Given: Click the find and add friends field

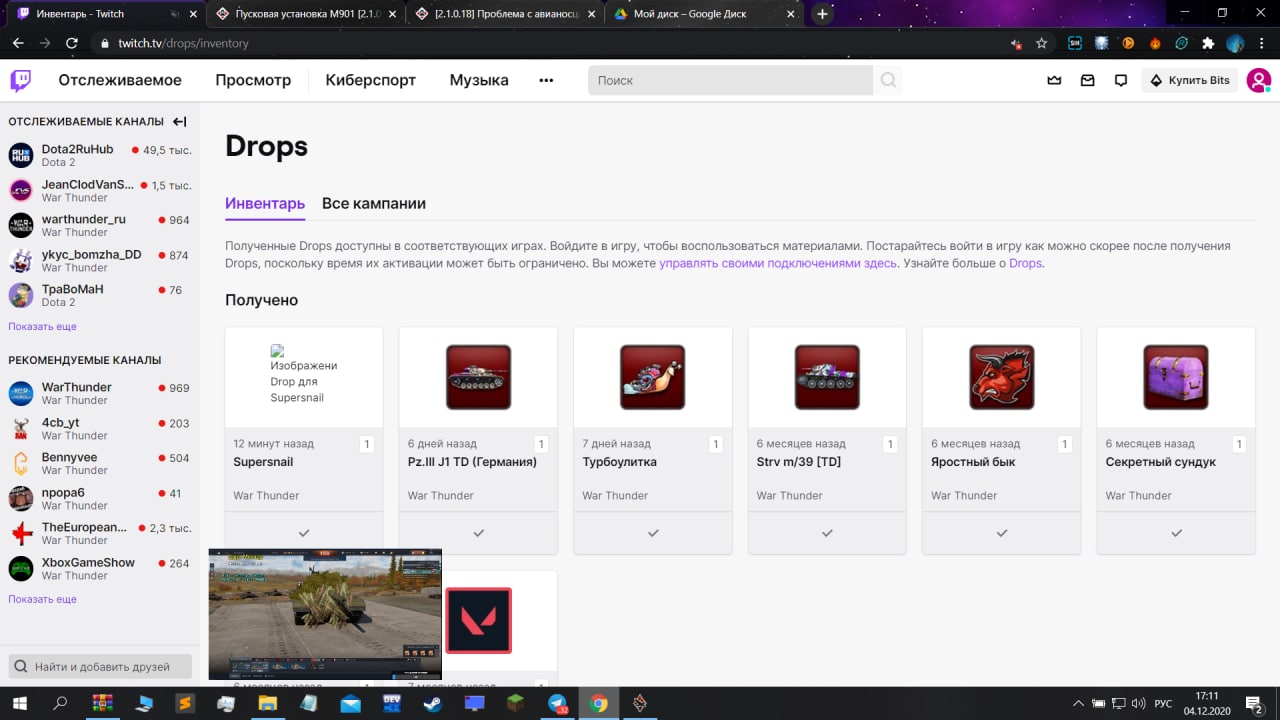Looking at the screenshot, I should click(x=100, y=666).
